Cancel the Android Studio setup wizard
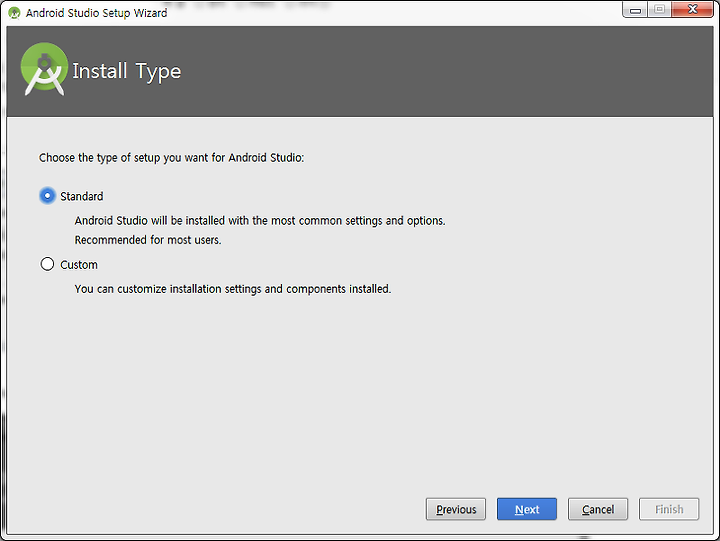Screen dimensions: 720x541 597,509
